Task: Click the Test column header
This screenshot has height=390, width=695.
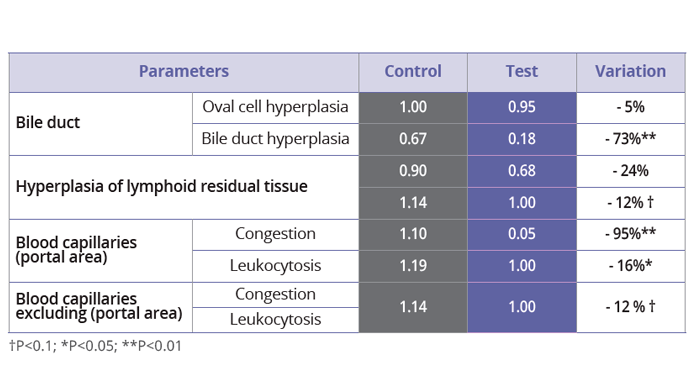Action: (x=522, y=72)
